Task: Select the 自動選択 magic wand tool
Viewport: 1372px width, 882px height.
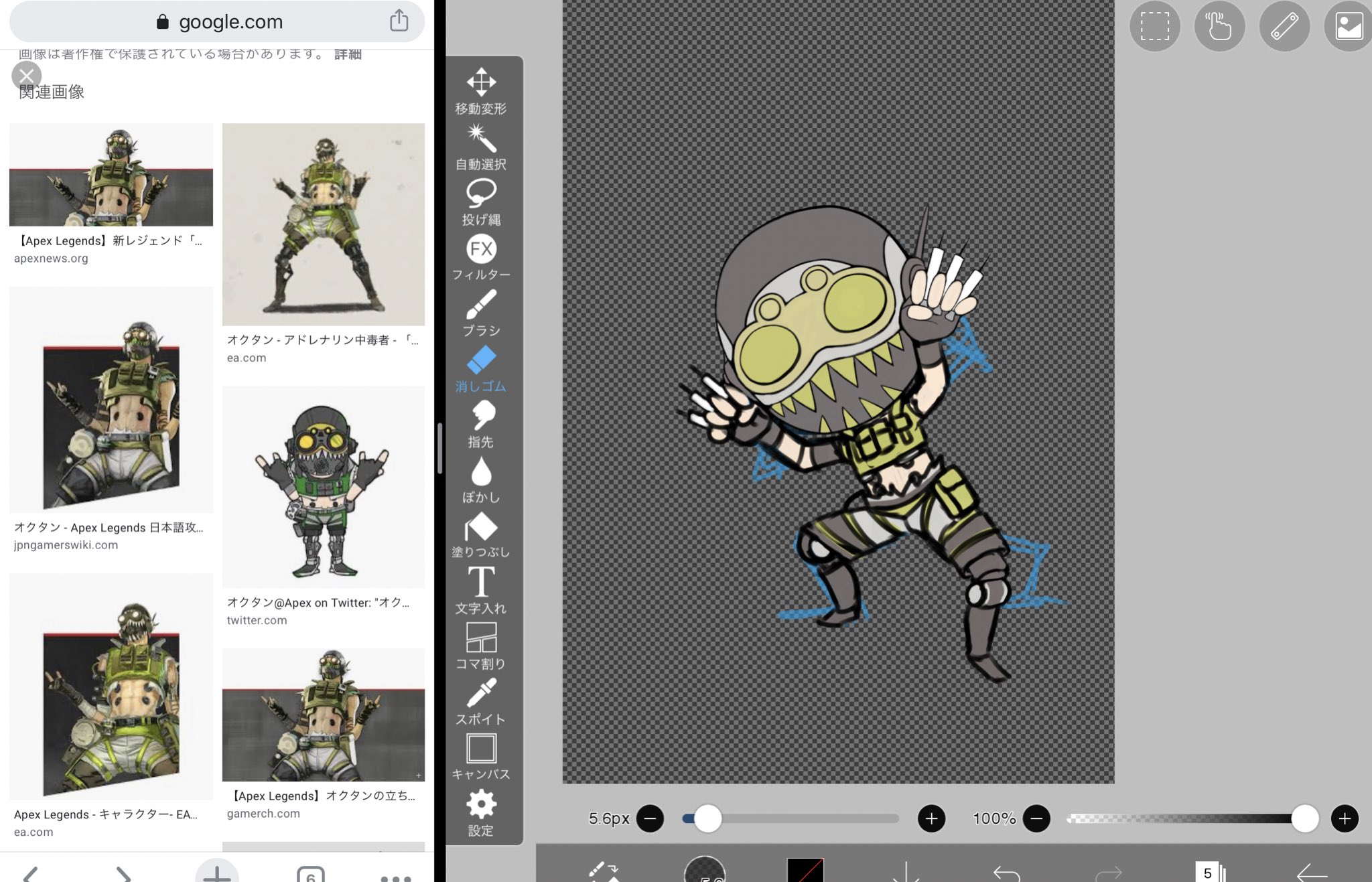Action: [x=481, y=147]
